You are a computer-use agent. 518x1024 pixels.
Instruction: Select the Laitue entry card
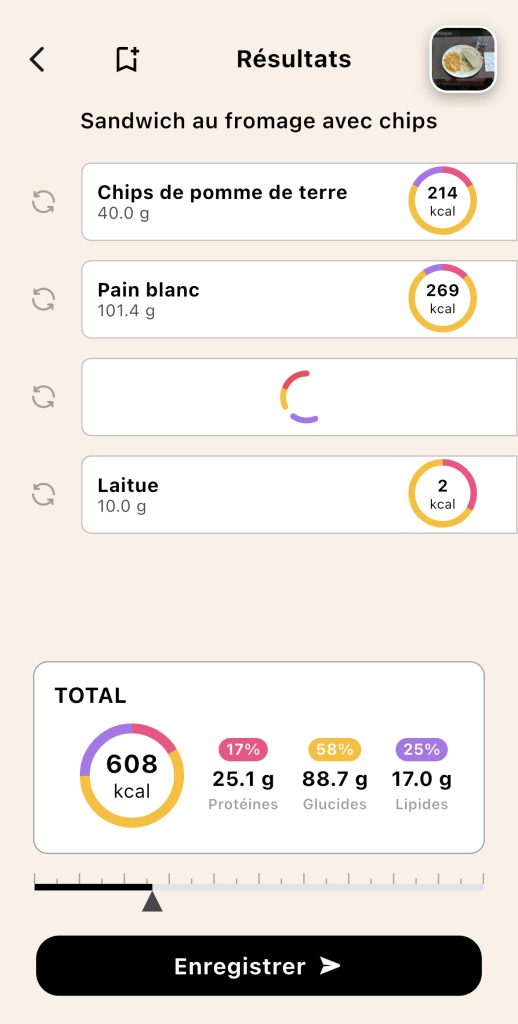tap(300, 494)
